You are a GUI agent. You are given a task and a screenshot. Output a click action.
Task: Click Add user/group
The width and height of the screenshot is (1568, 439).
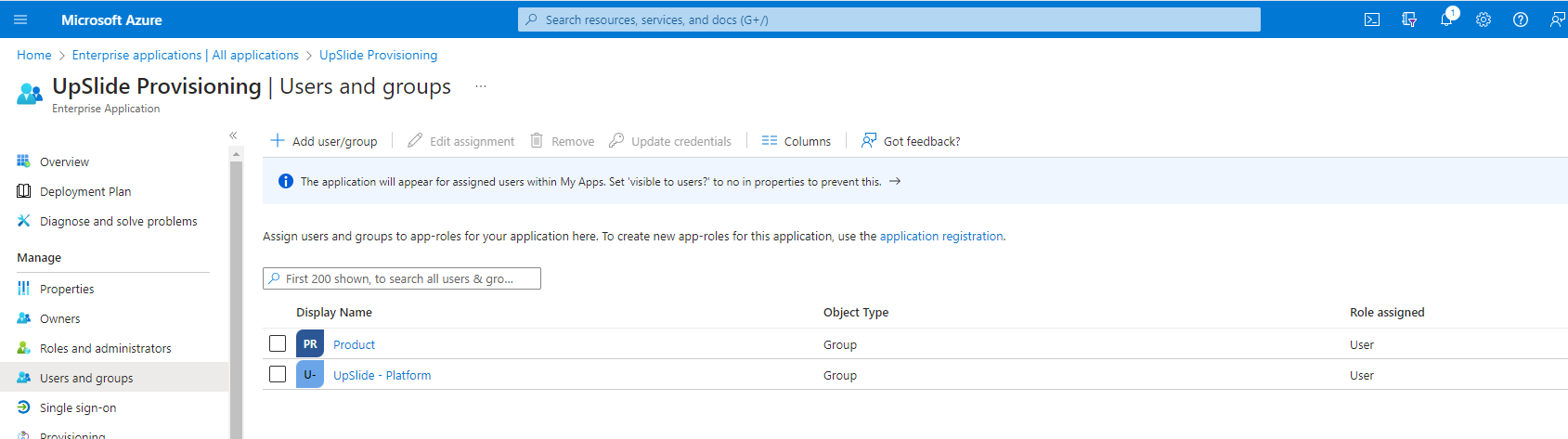(x=324, y=141)
